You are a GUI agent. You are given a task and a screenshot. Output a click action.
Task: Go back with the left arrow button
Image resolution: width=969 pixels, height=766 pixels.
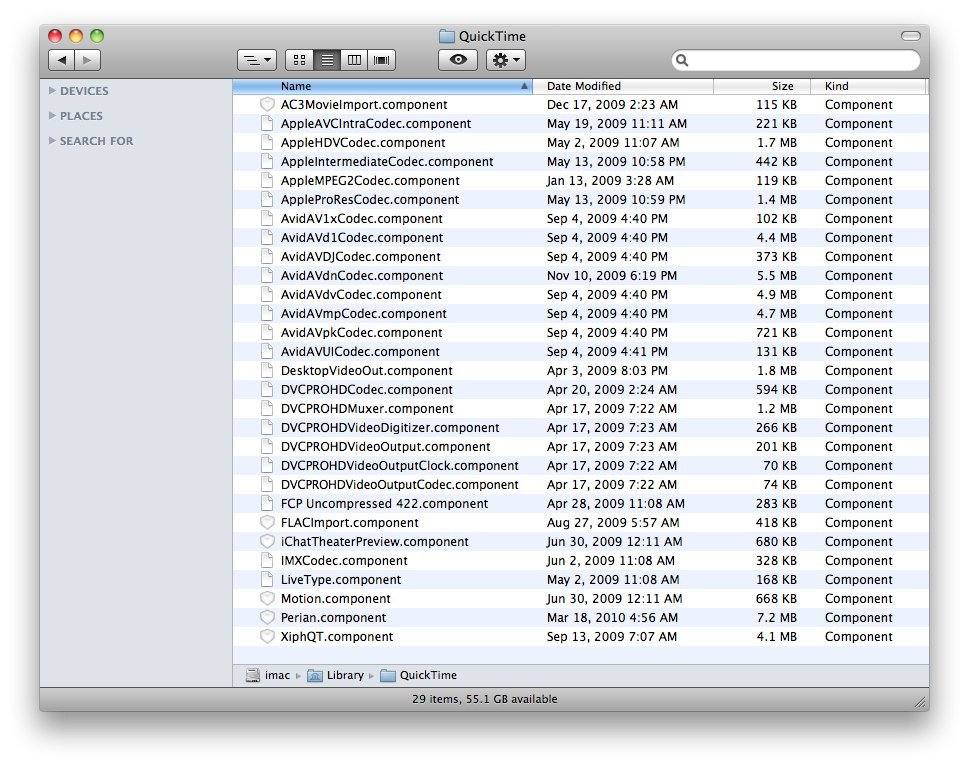point(62,60)
